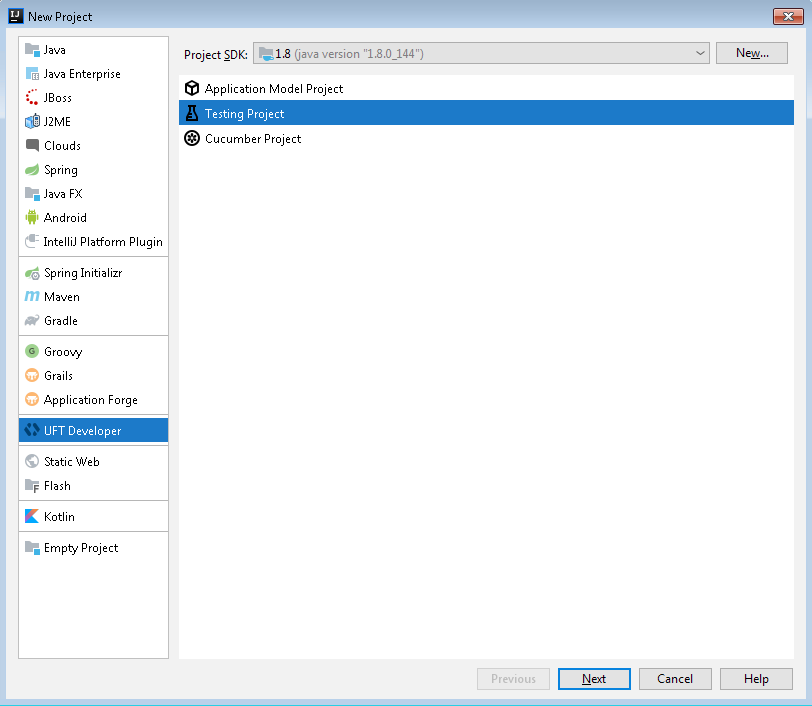Viewport: 812px width, 706px height.
Task: Choose the Testing Project template
Action: click(x=245, y=114)
